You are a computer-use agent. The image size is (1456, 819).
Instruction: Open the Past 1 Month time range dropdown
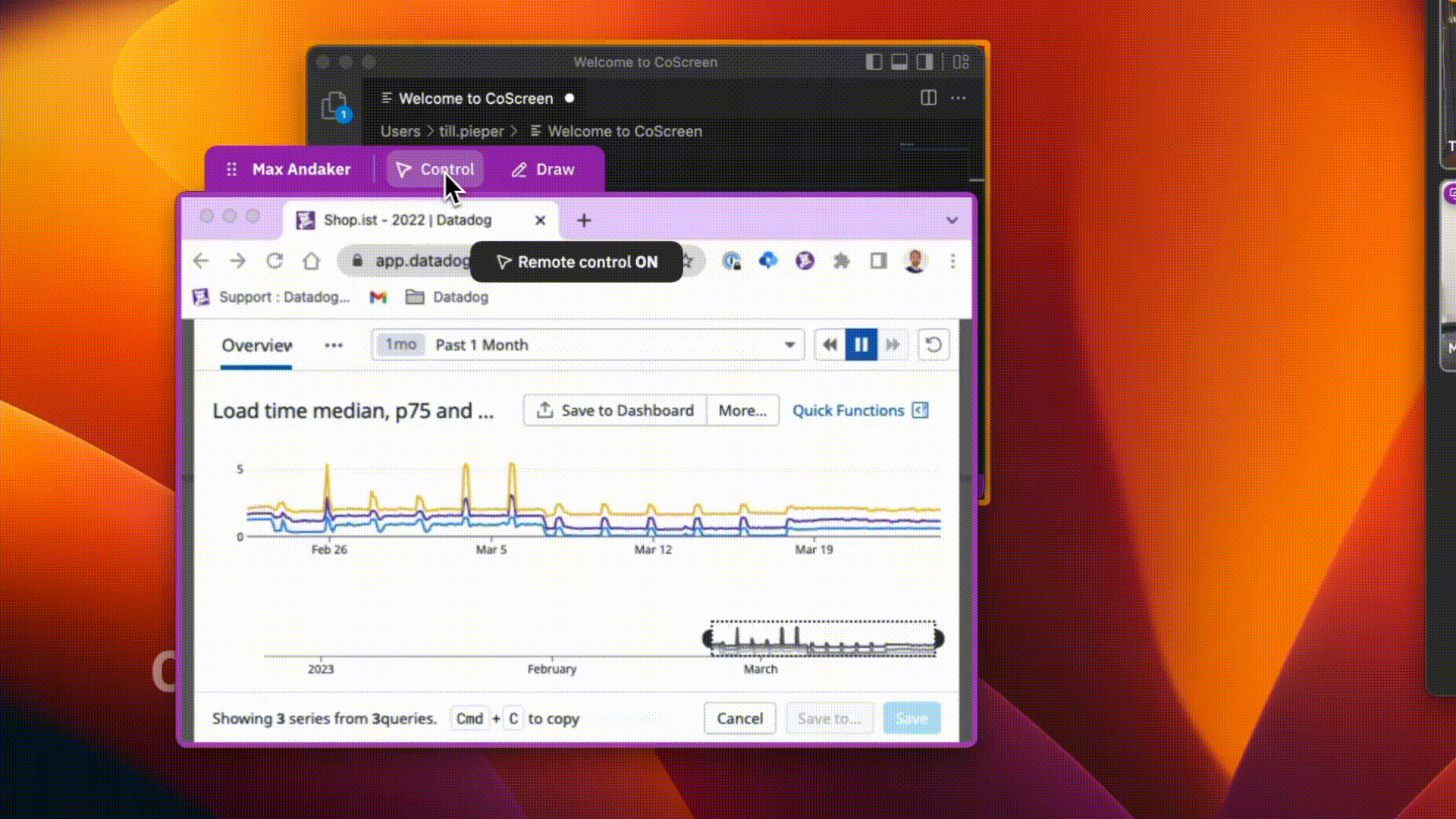tap(588, 345)
